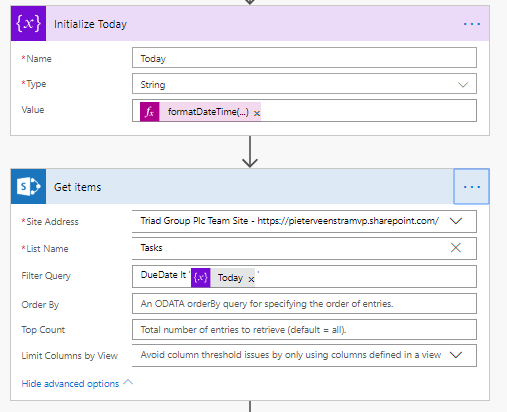Click the Order By input field
The width and height of the screenshot is (507, 412).
click(x=304, y=304)
